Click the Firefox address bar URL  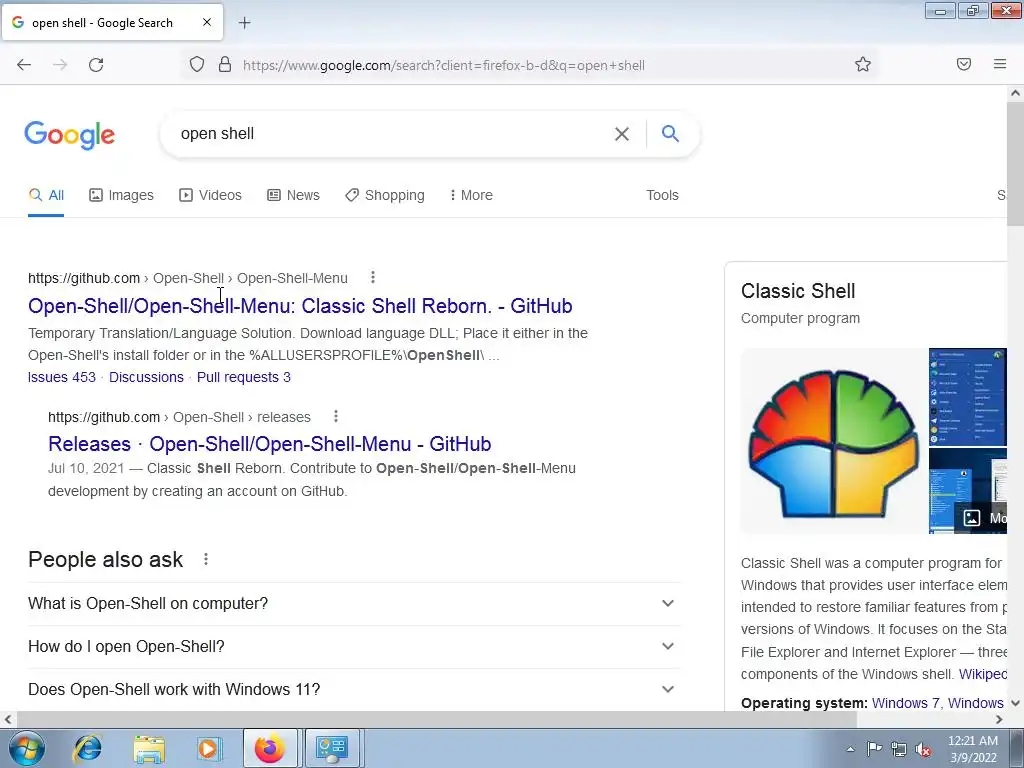pos(444,65)
